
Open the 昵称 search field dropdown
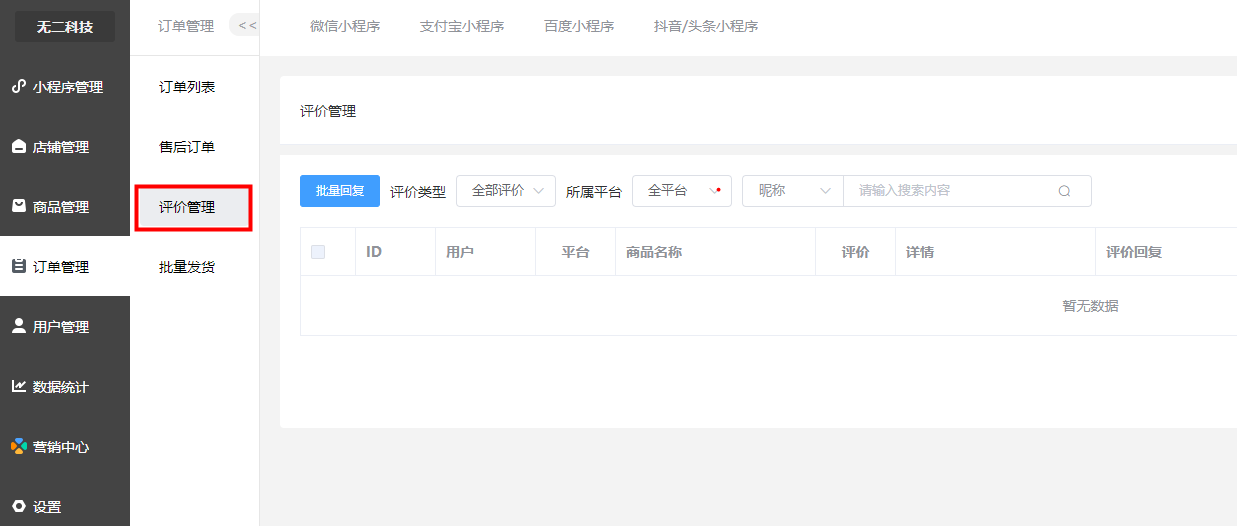pyautogui.click(x=793, y=191)
